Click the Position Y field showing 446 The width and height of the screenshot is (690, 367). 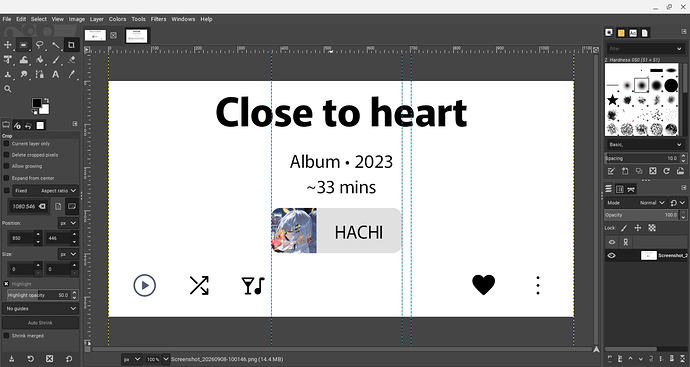pos(58,238)
